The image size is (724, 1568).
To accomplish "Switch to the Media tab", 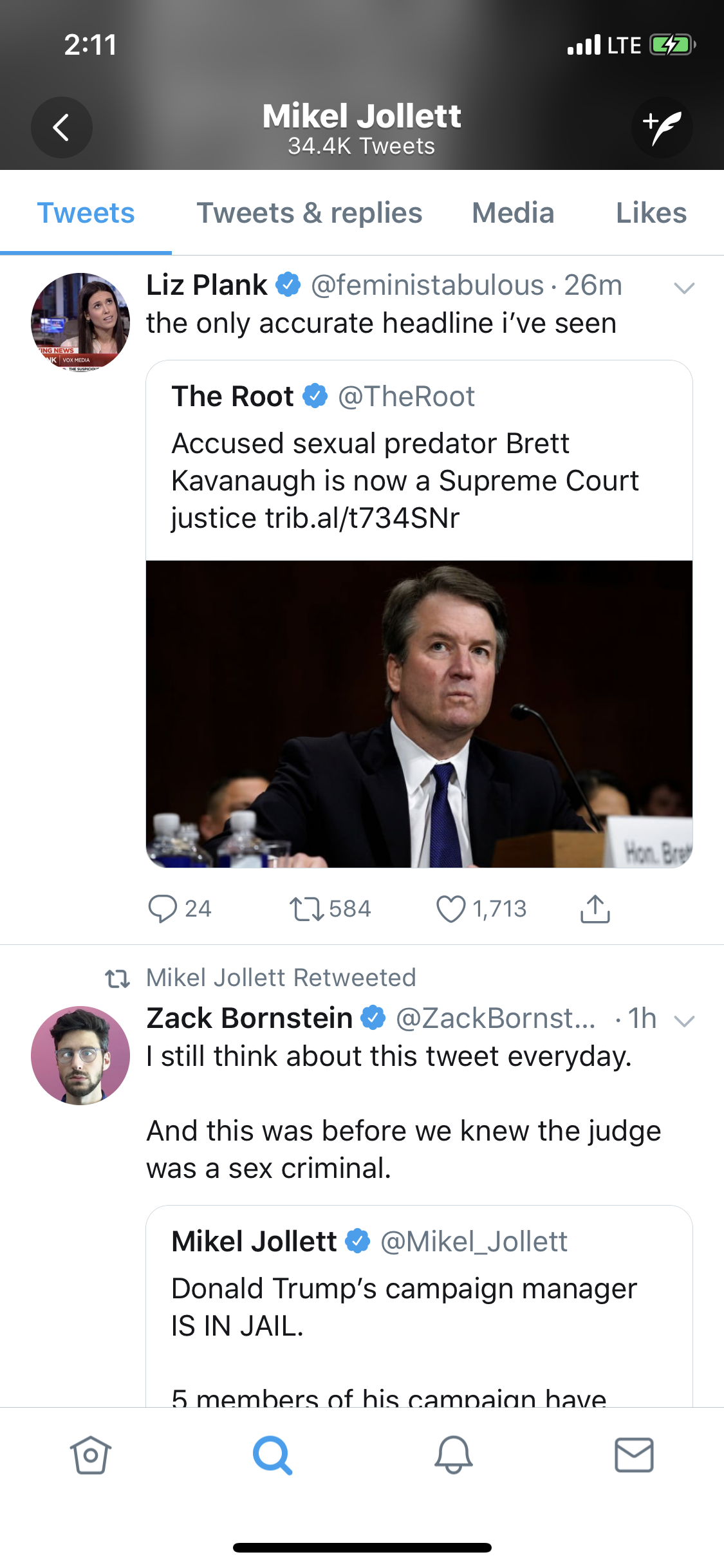I will (x=513, y=213).
